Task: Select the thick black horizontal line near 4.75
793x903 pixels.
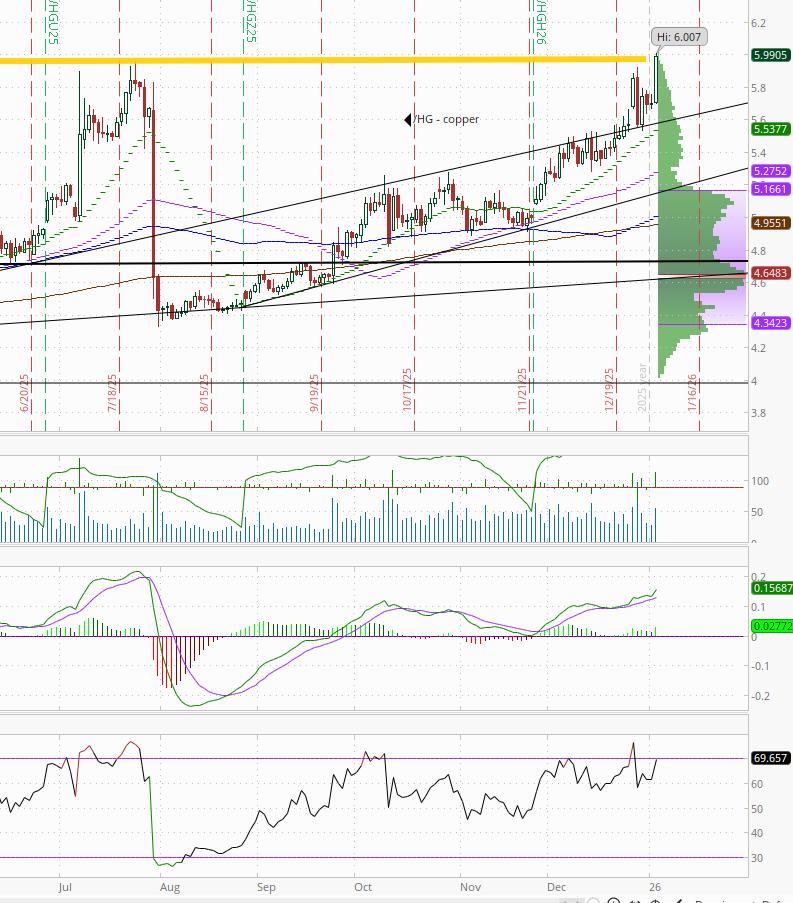Action: coord(374,263)
